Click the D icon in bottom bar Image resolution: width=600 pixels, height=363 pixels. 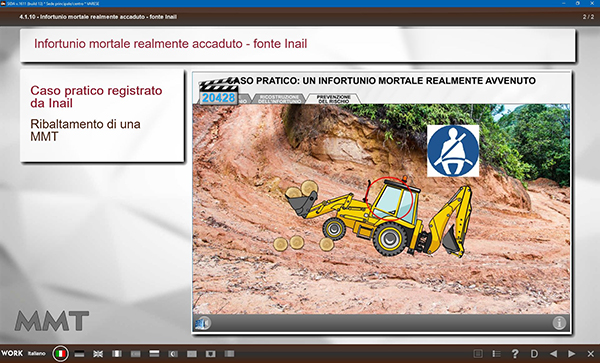[534, 354]
